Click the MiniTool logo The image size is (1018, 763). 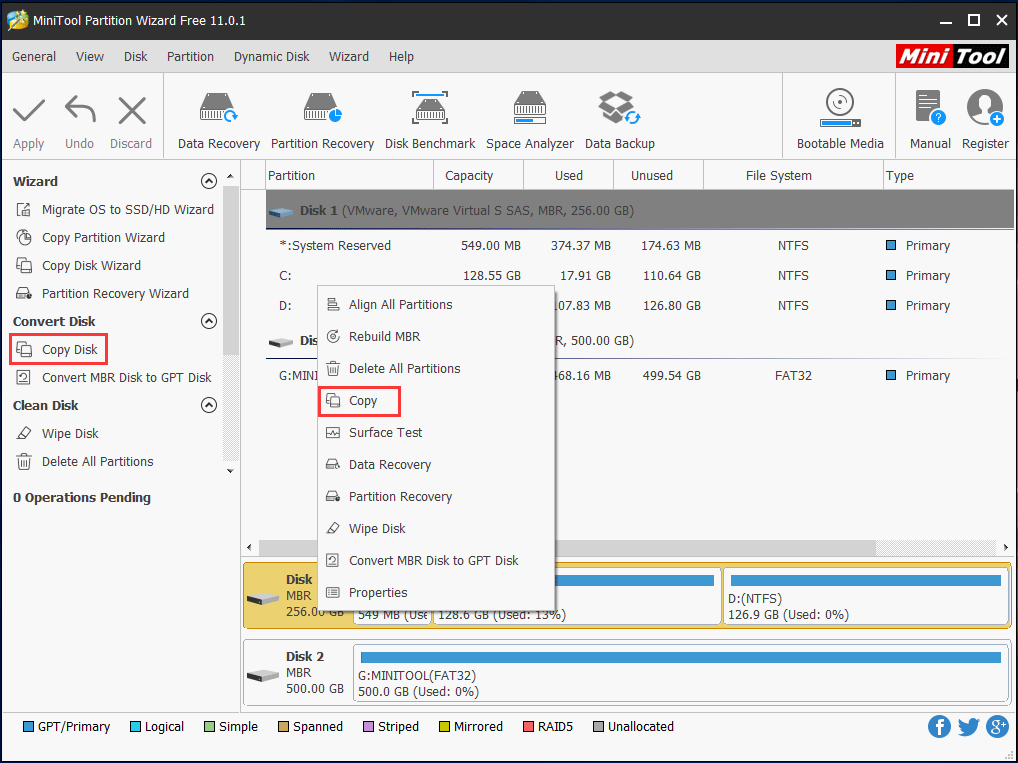point(952,56)
